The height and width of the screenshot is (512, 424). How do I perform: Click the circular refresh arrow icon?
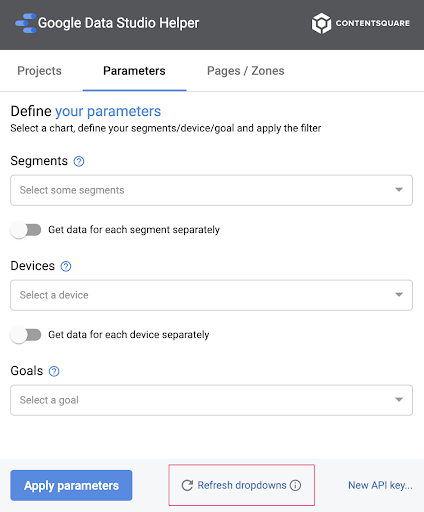coord(187,485)
